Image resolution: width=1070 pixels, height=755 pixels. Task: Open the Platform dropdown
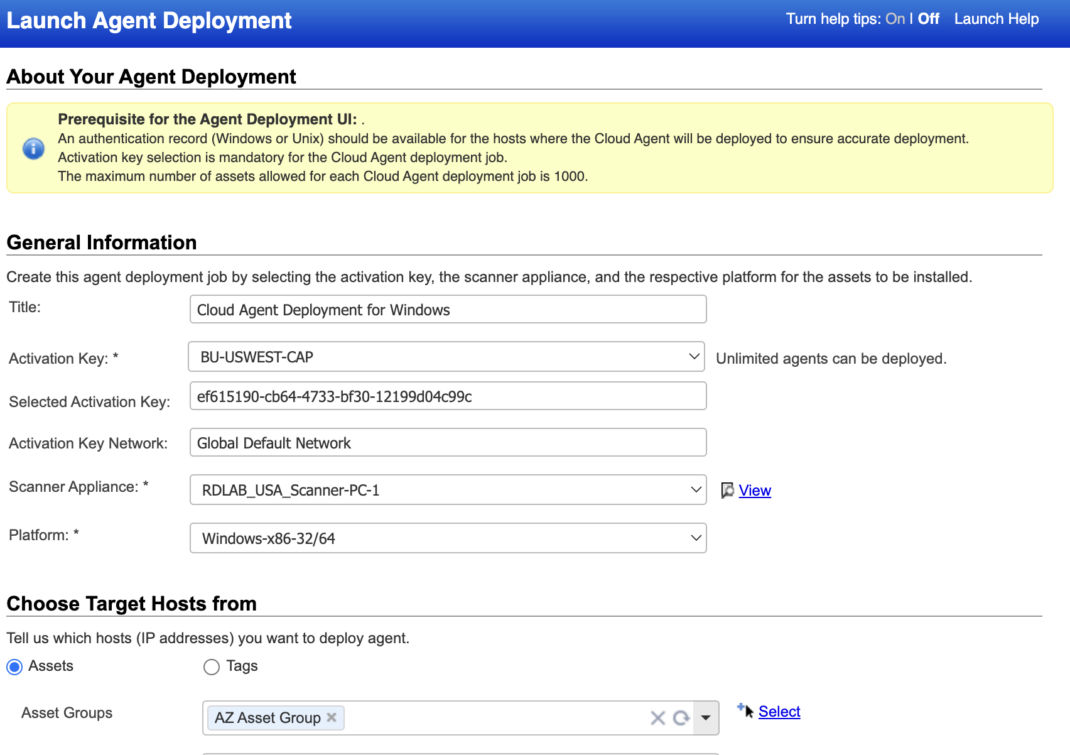click(x=695, y=537)
